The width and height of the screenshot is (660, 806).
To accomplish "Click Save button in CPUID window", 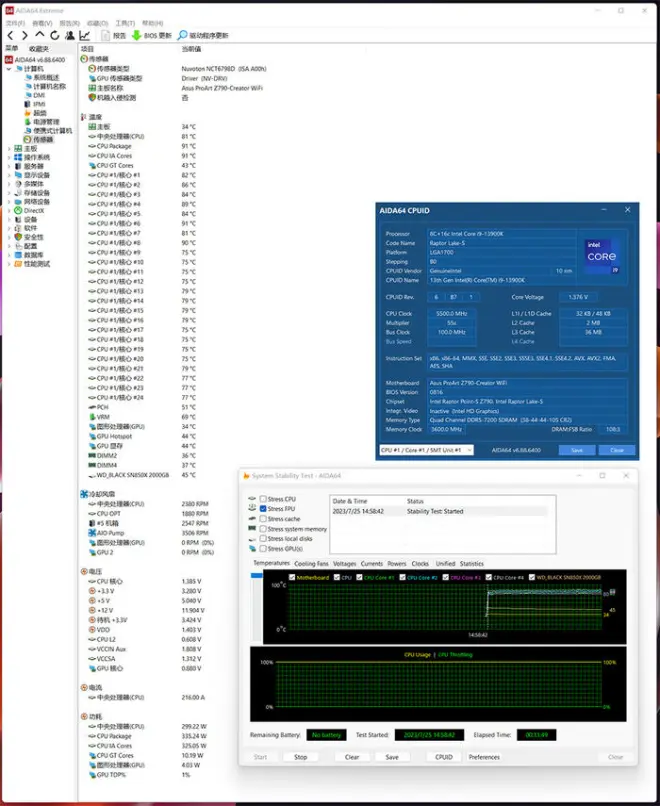I will [x=577, y=450].
